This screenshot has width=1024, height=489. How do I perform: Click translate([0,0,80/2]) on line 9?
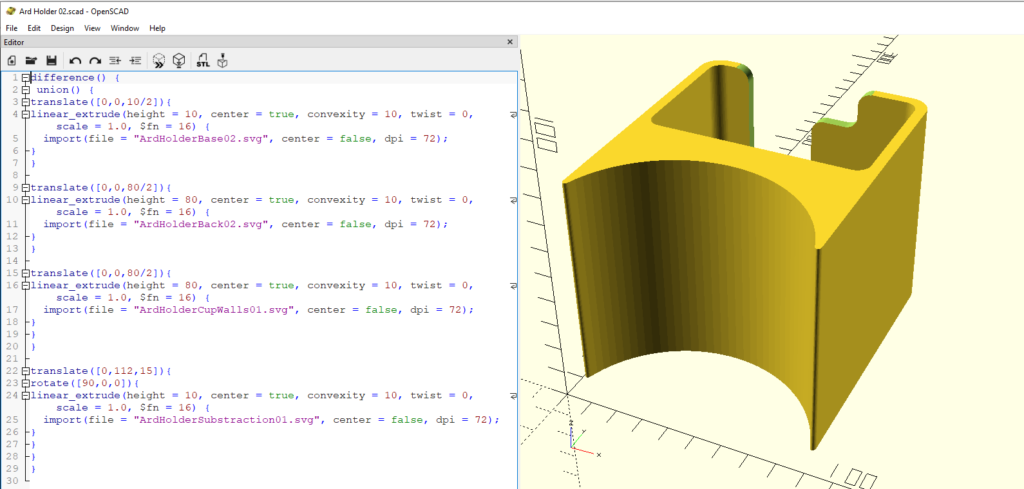pyautogui.click(x=97, y=187)
